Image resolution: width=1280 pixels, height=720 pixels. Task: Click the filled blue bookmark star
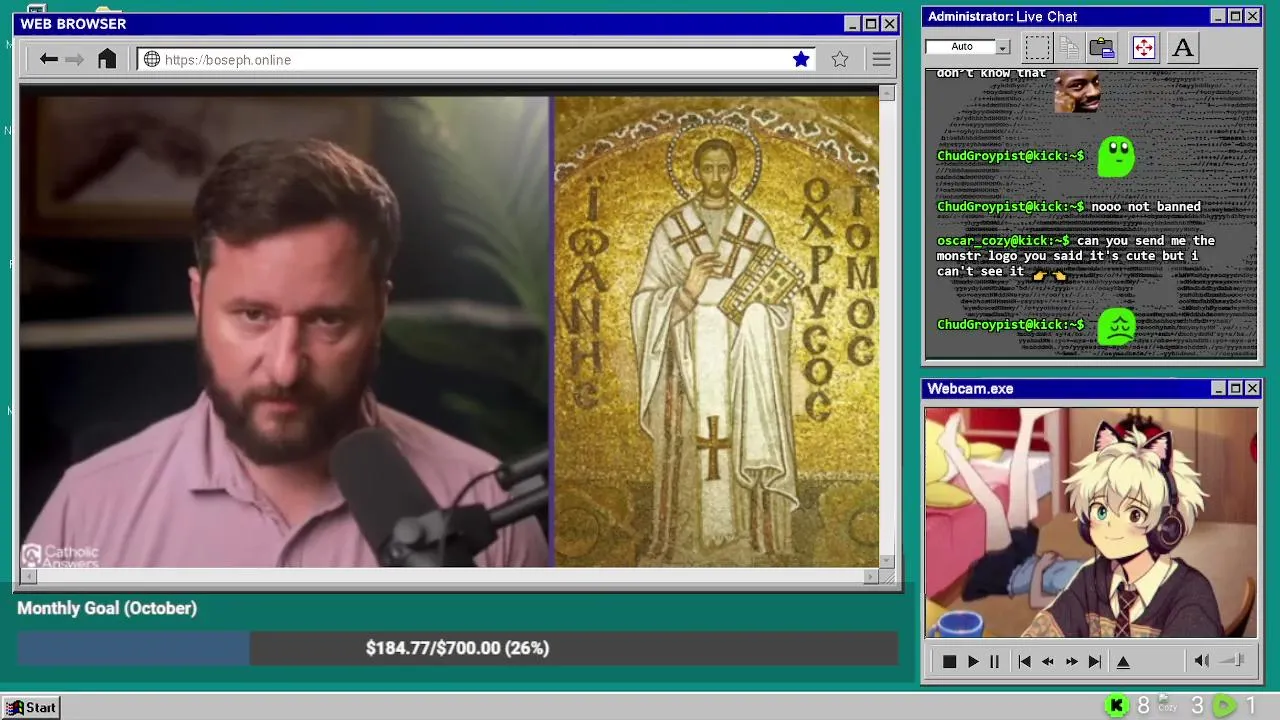tap(801, 60)
